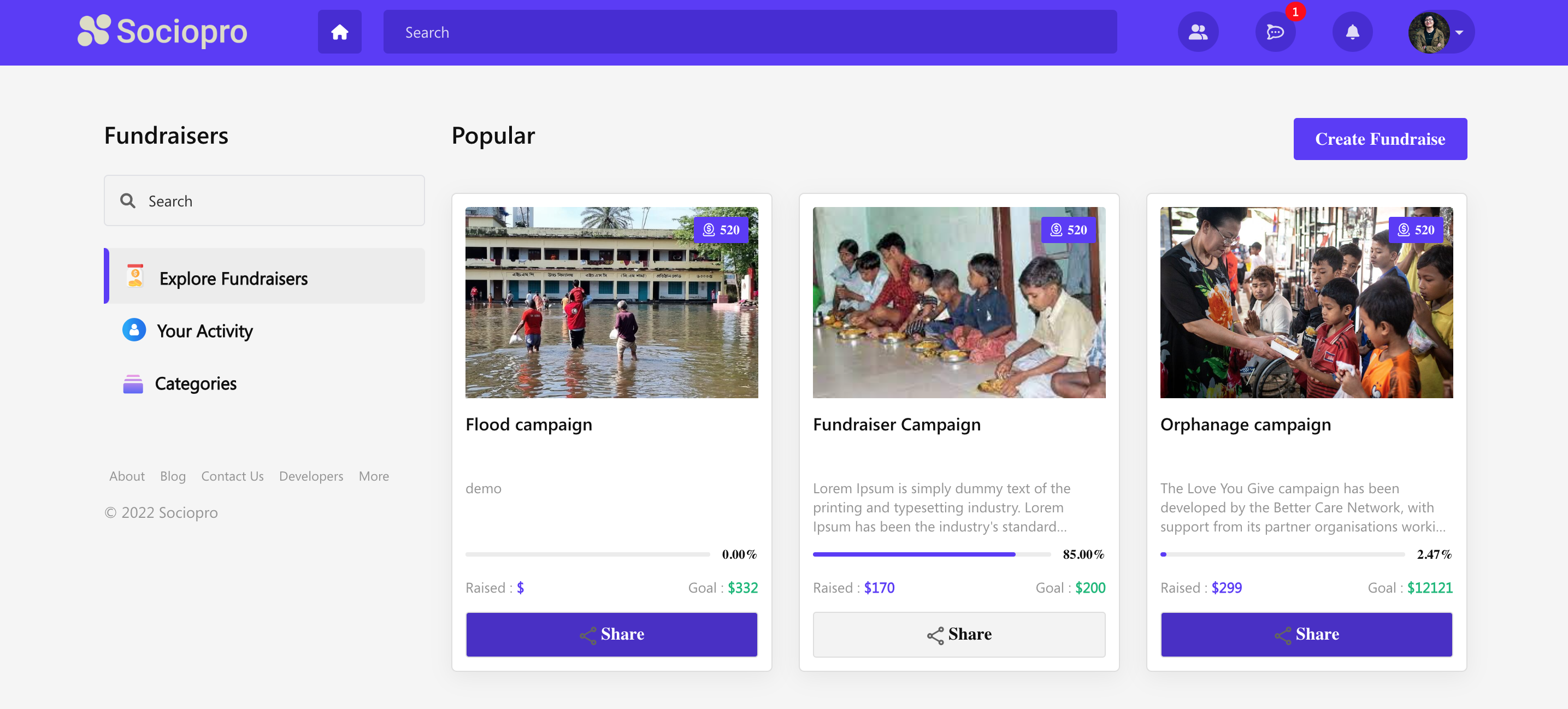The height and width of the screenshot is (709, 1568).
Task: Open the Contact Us footer link
Action: point(232,476)
